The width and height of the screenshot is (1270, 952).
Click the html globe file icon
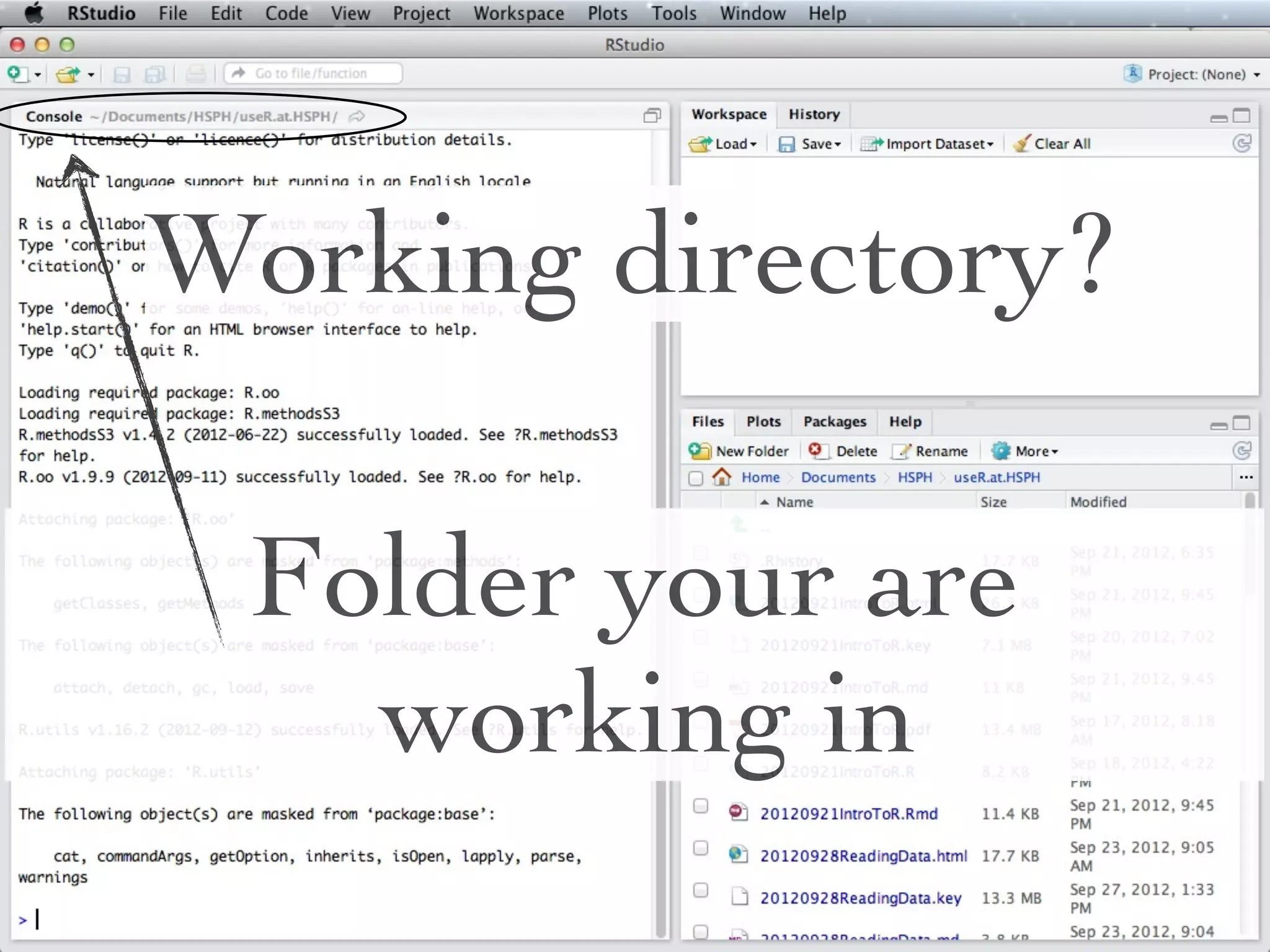(x=738, y=854)
